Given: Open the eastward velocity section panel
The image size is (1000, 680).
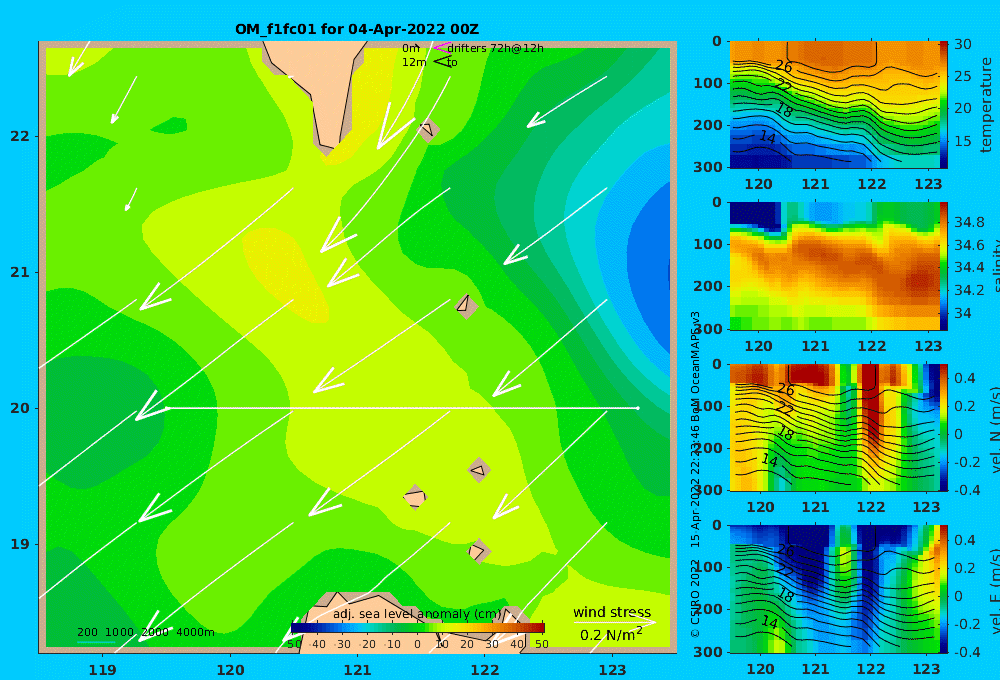Looking at the screenshot, I should [x=834, y=589].
